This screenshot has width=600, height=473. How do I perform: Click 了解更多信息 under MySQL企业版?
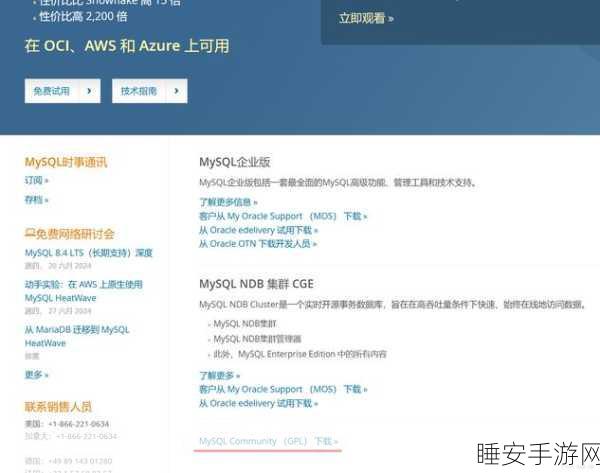pos(228,202)
